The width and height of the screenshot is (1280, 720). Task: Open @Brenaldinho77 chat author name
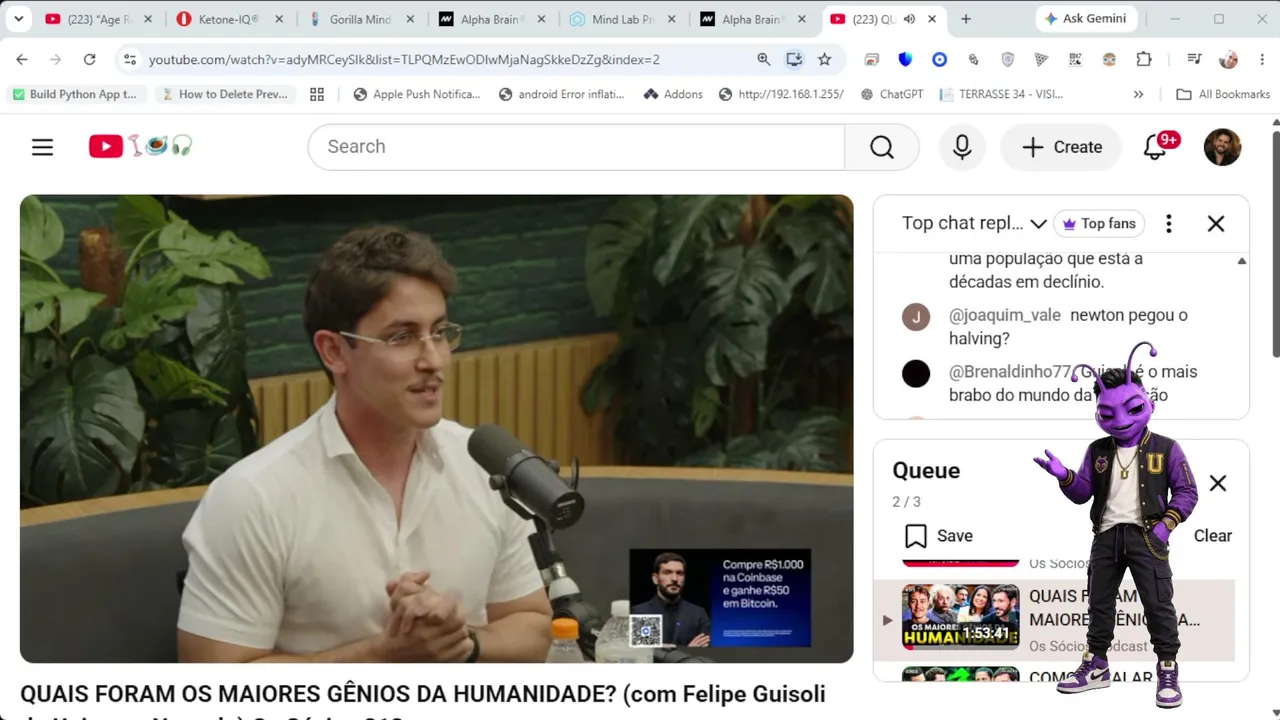1010,372
